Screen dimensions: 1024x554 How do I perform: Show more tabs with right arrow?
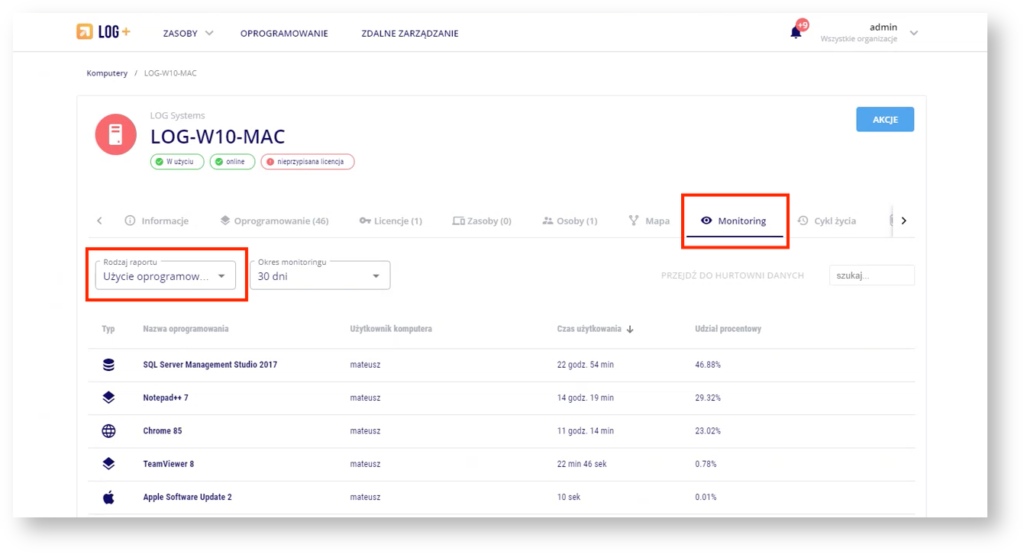[904, 221]
